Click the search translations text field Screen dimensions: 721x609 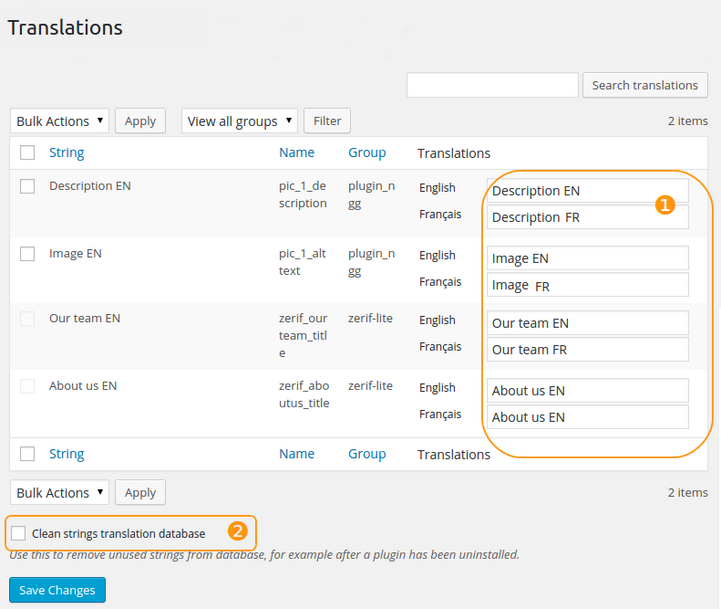point(492,85)
